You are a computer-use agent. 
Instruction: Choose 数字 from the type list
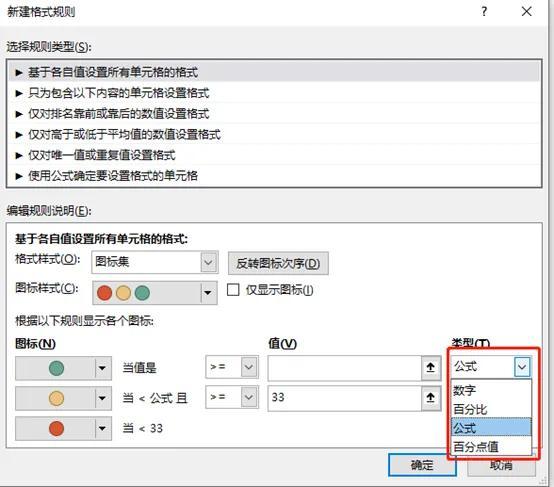[x=491, y=391]
